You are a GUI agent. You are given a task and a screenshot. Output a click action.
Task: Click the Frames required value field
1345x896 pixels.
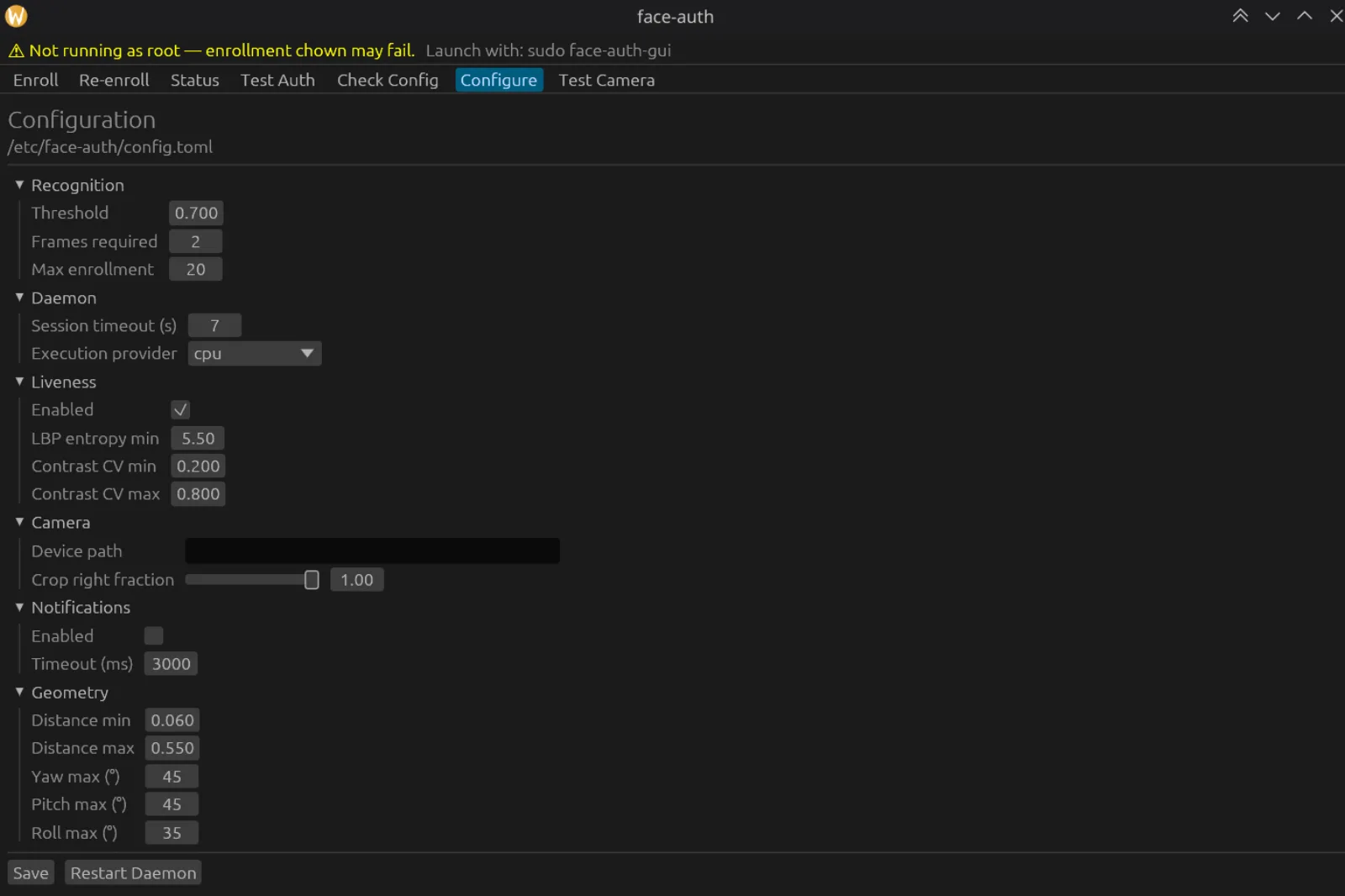pyautogui.click(x=196, y=241)
